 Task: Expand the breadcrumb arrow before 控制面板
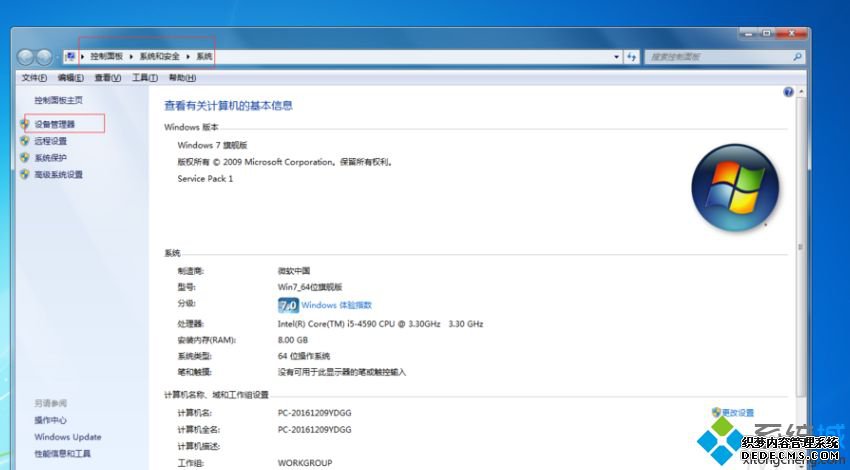pyautogui.click(x=82, y=56)
